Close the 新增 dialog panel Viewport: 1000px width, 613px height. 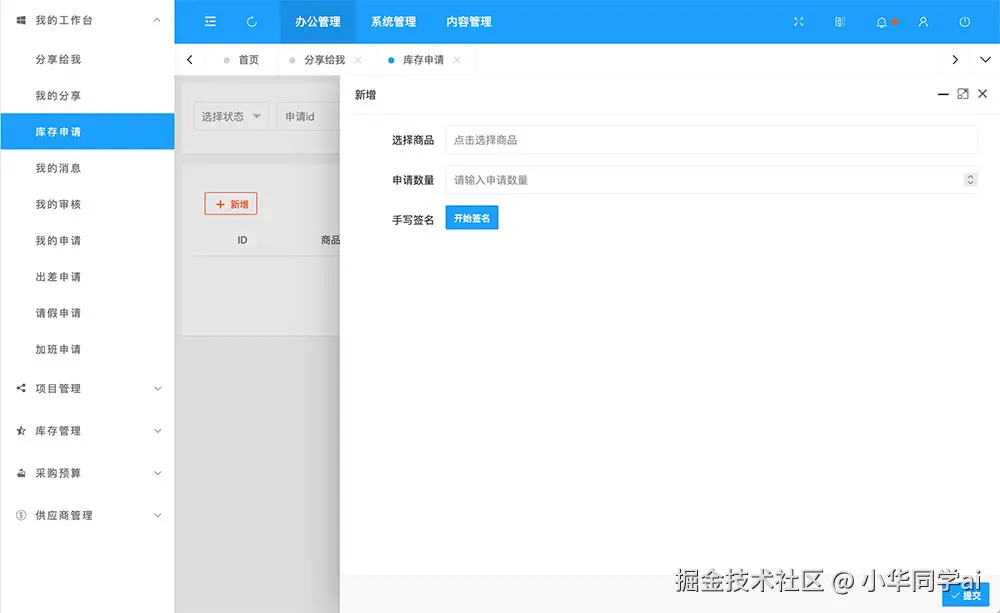click(x=983, y=94)
